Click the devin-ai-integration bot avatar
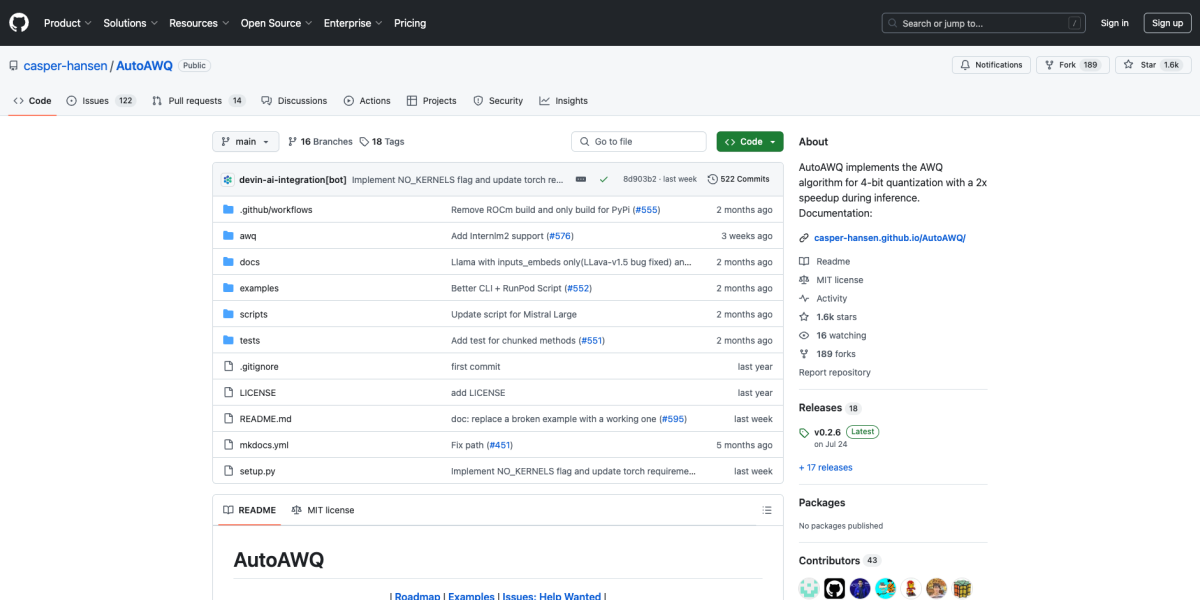The image size is (1200, 600). (227, 179)
